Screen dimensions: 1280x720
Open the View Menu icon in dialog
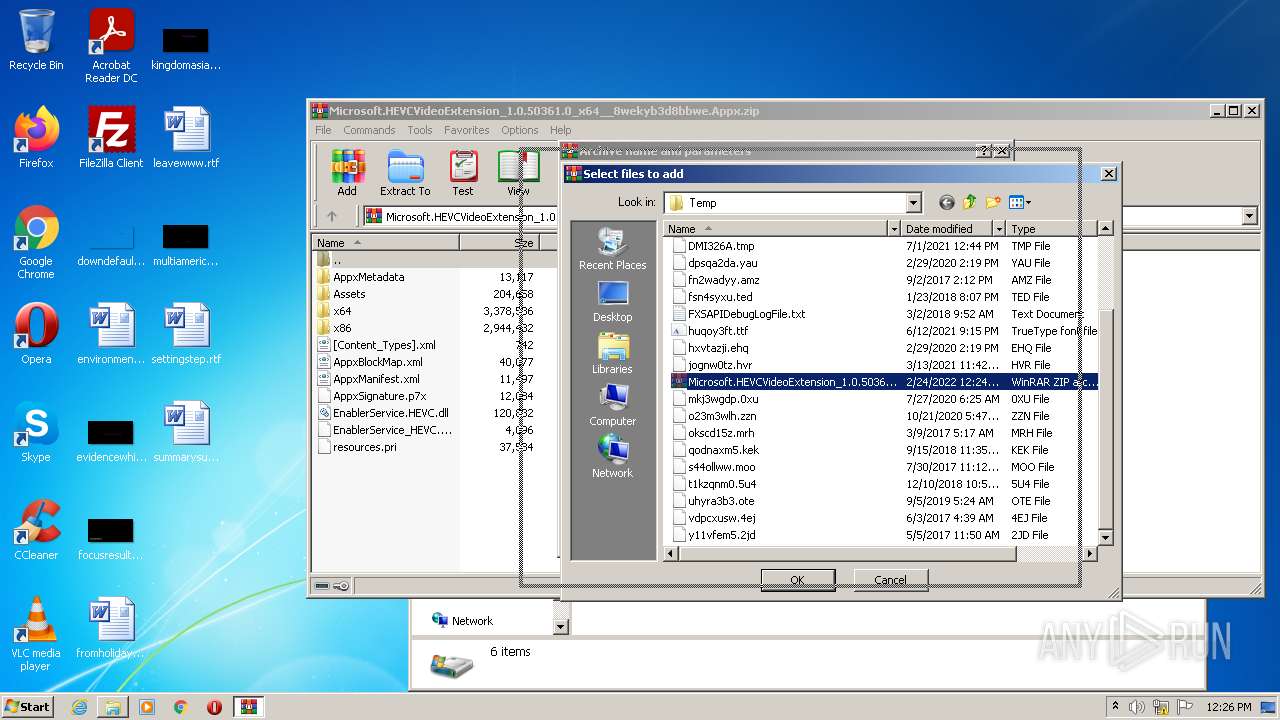(x=1019, y=203)
